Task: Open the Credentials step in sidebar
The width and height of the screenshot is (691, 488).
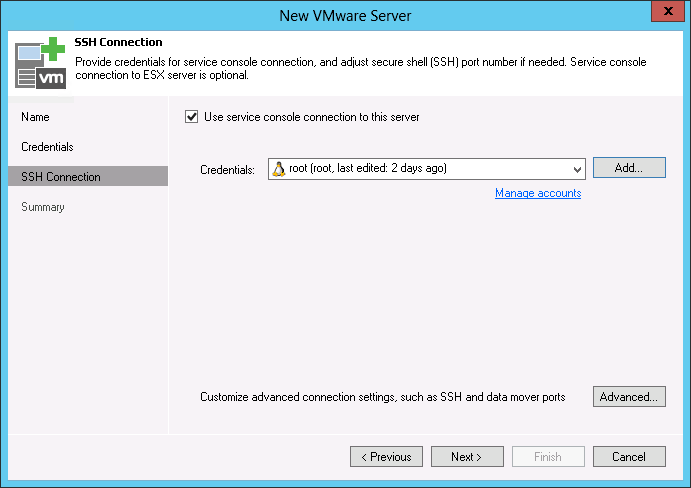Action: click(x=47, y=147)
